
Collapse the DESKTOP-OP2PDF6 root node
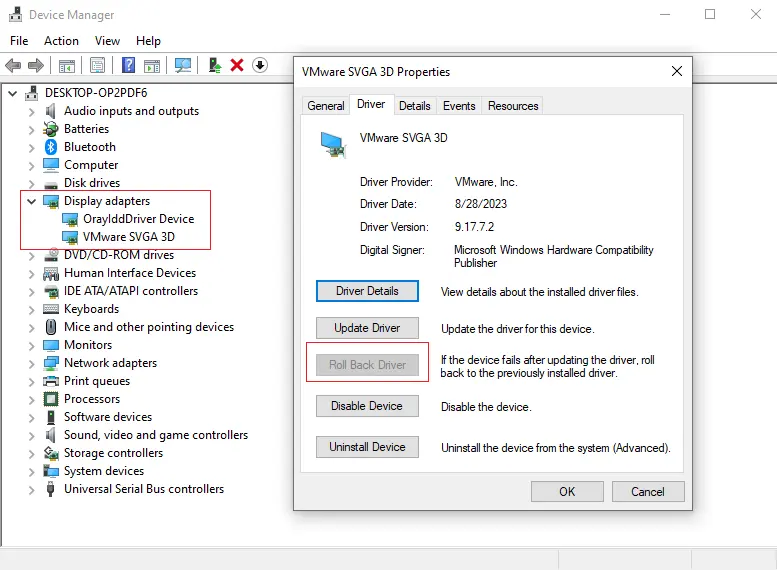[13, 93]
